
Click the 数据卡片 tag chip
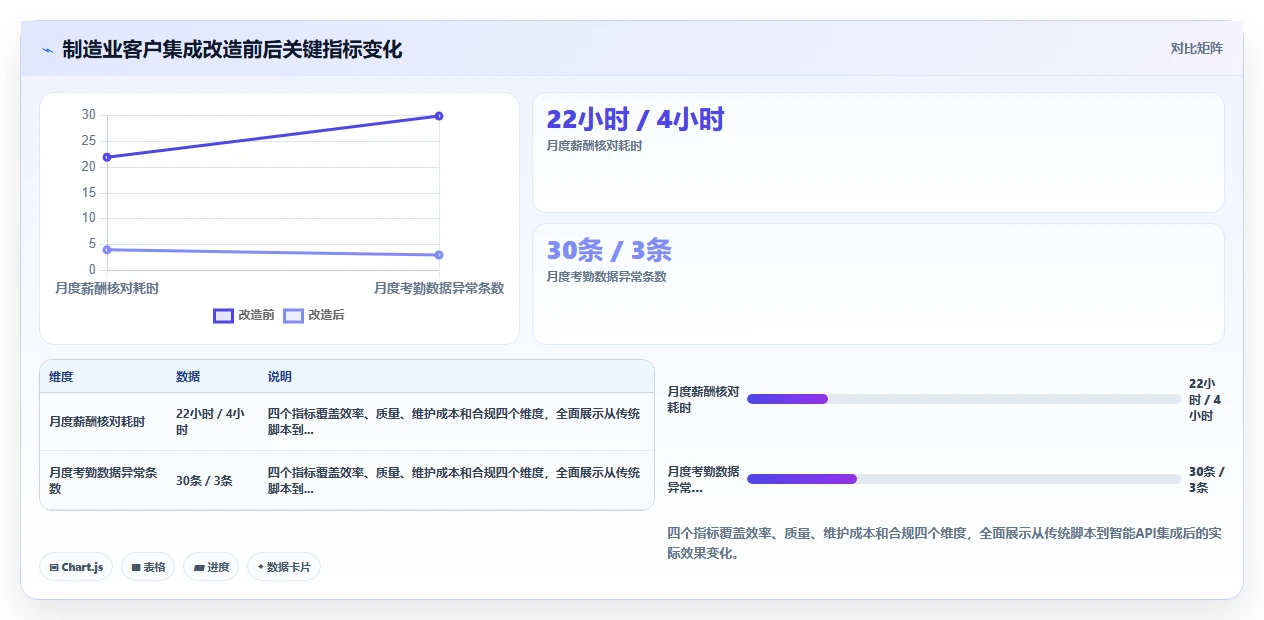pos(284,567)
